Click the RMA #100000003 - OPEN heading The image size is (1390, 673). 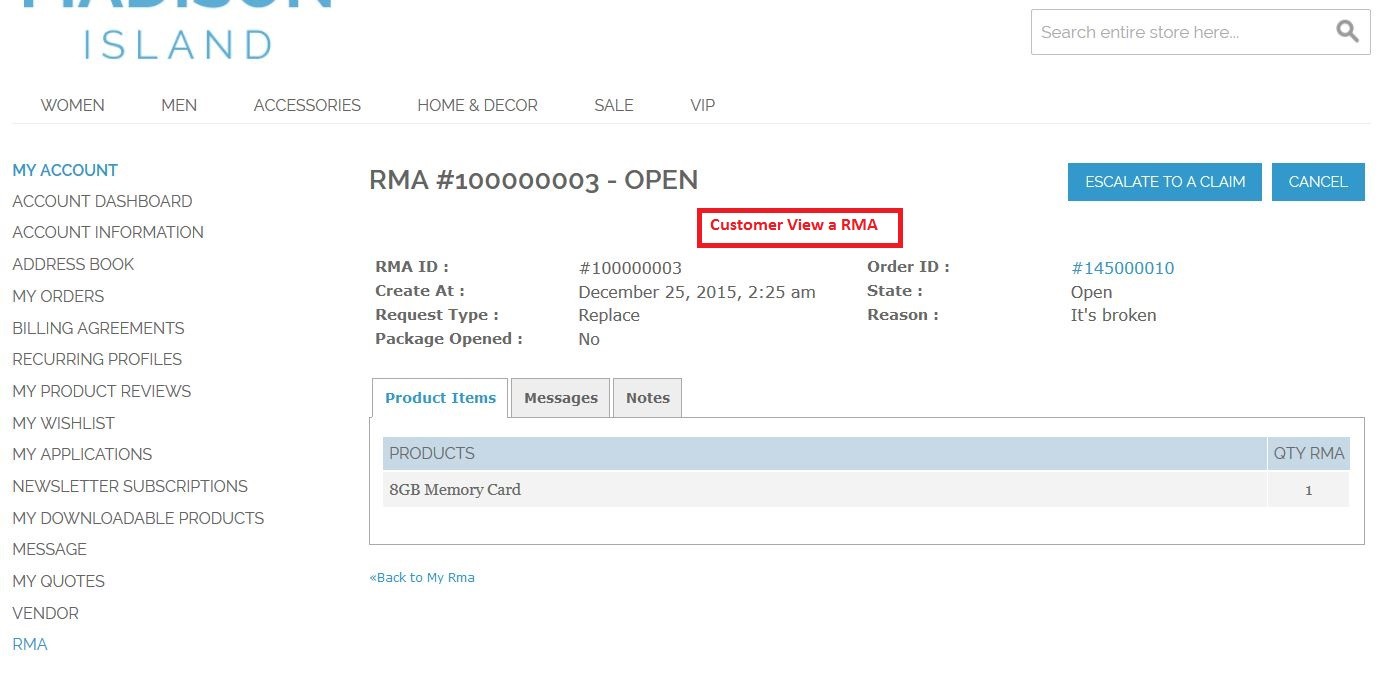coord(533,180)
